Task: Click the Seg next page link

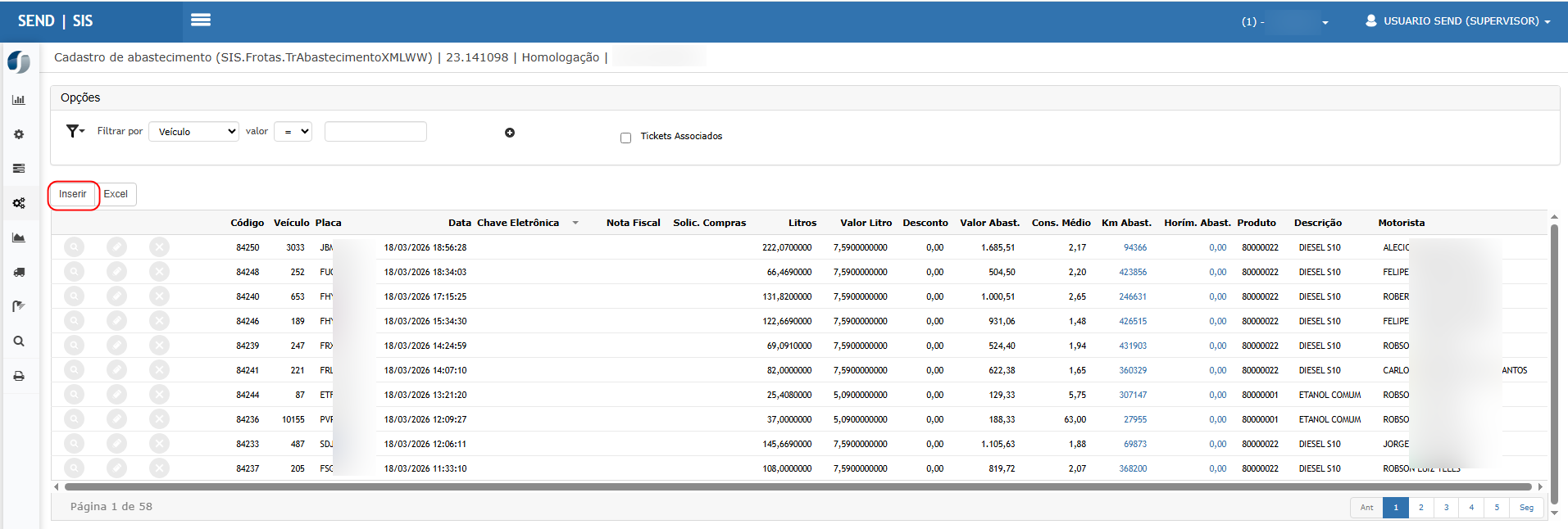Action: [x=1526, y=508]
